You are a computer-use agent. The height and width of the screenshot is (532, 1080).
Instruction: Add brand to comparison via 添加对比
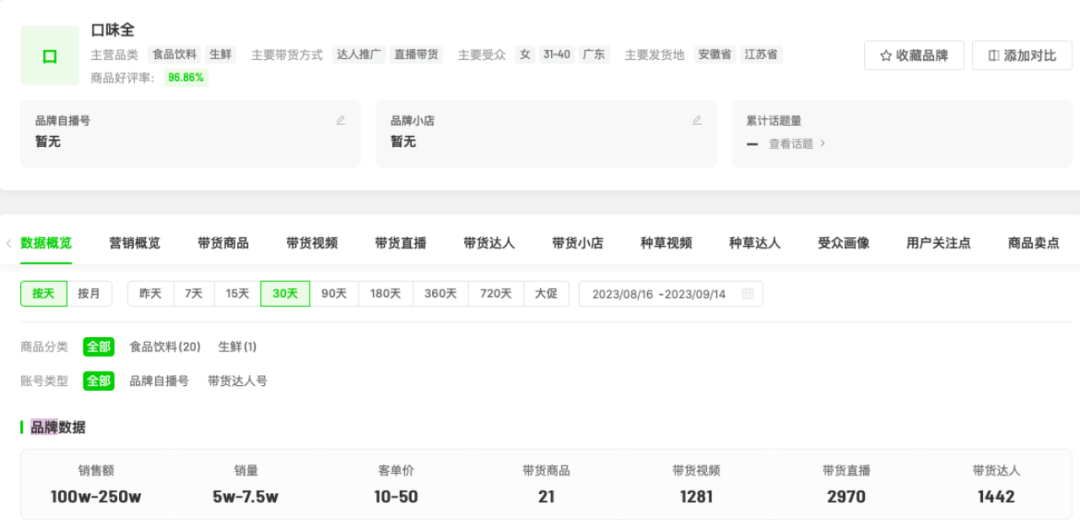point(1021,55)
